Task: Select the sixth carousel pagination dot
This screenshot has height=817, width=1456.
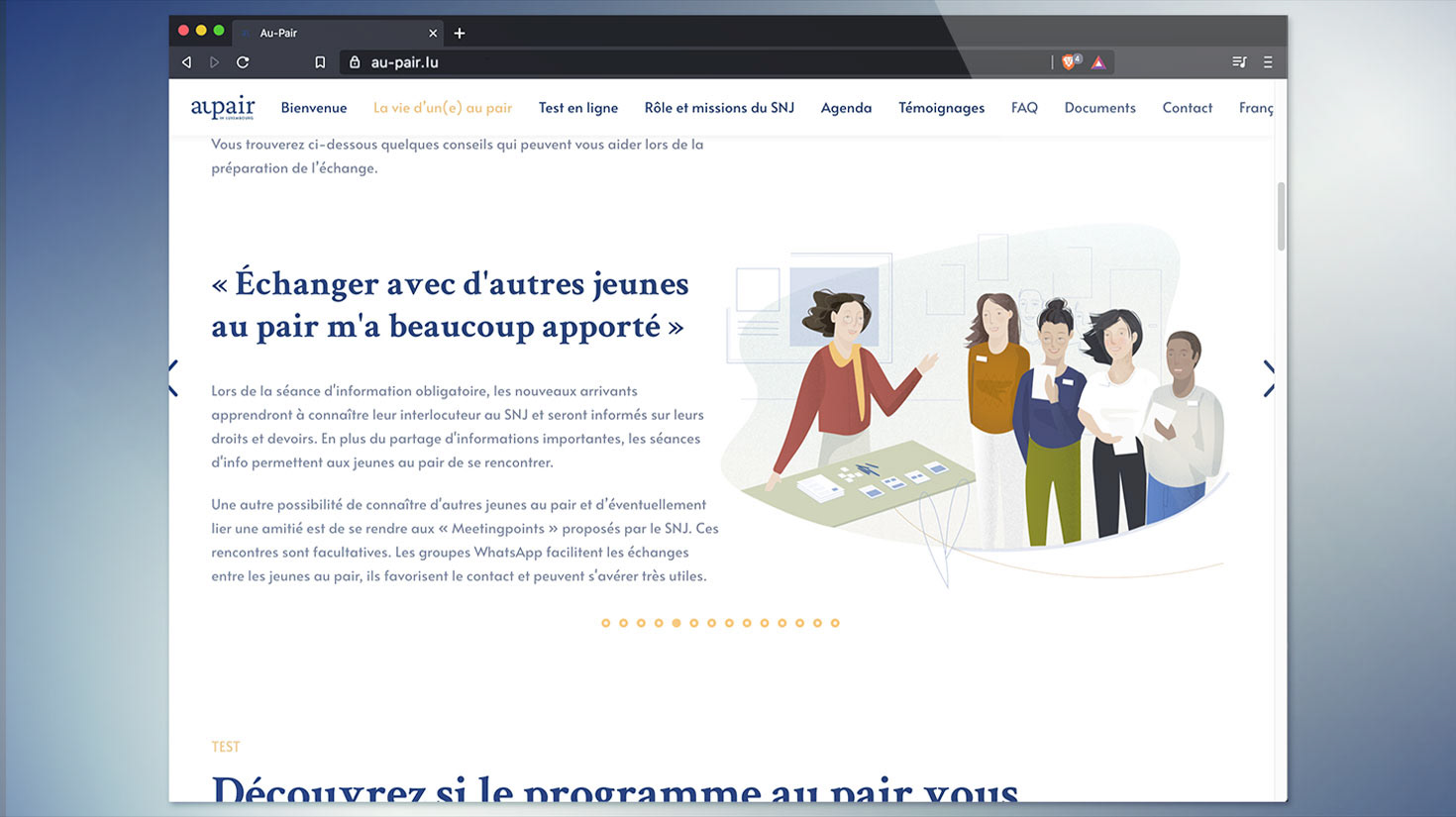Action: pos(694,623)
